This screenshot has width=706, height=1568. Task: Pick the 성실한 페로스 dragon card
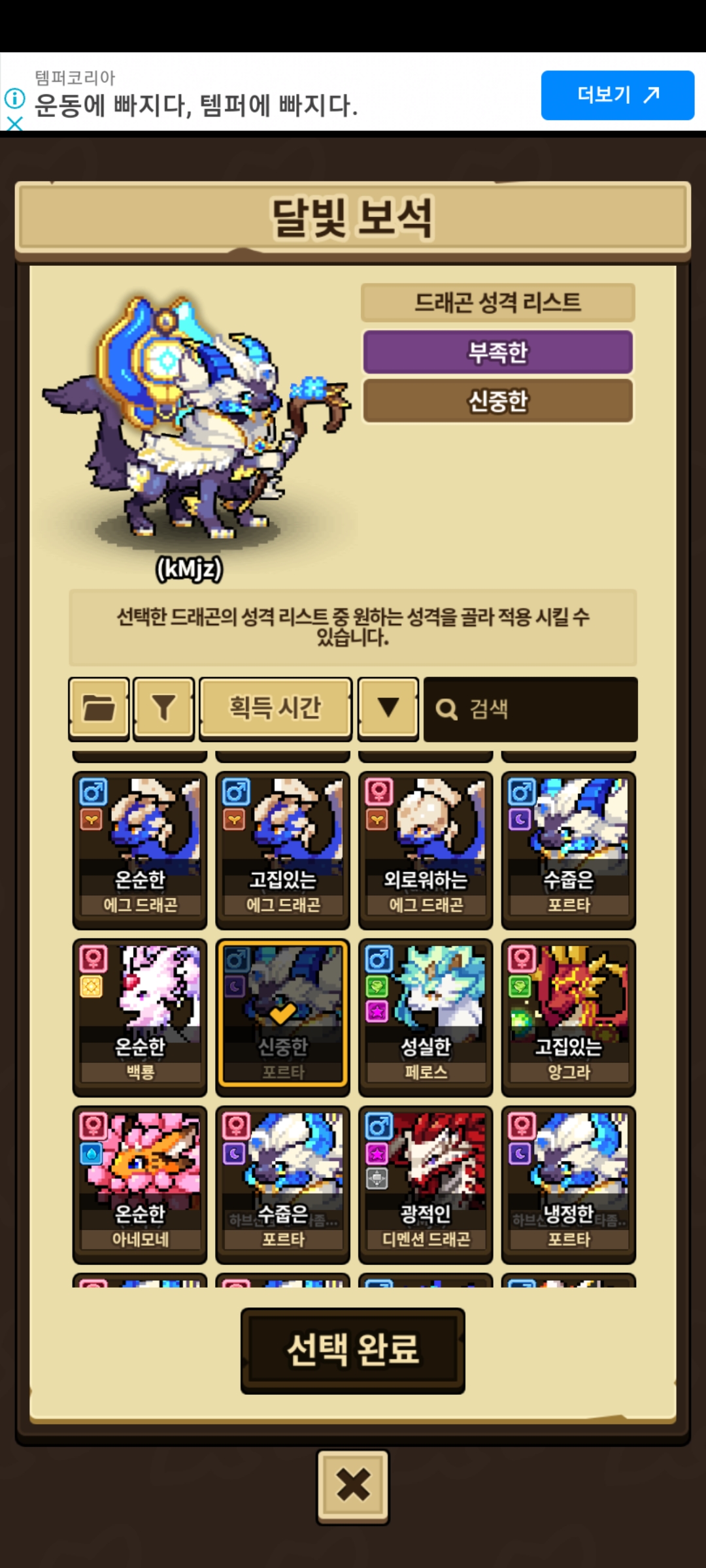[426, 1017]
